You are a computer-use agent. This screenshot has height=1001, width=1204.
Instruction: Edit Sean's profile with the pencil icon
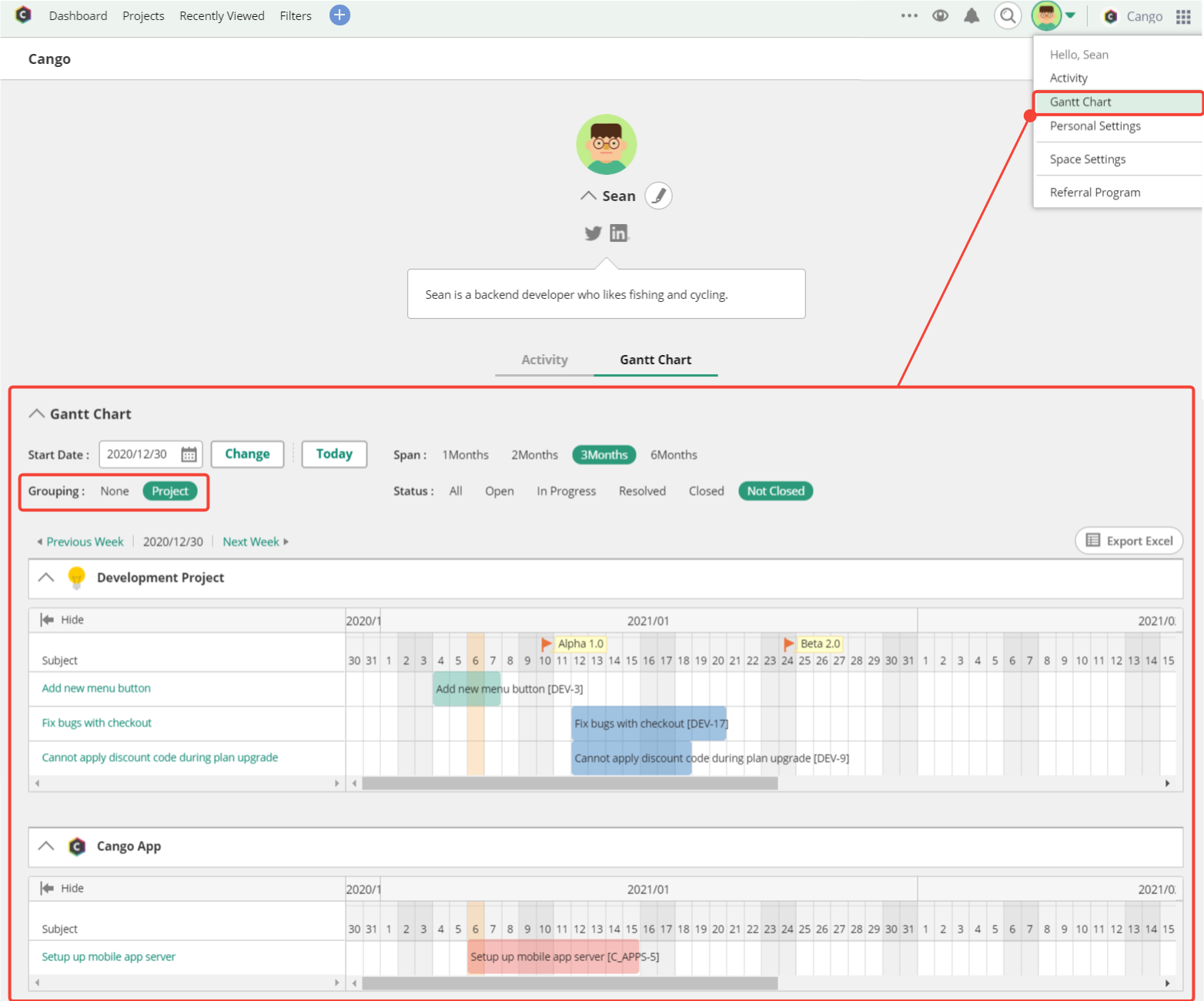[658, 195]
